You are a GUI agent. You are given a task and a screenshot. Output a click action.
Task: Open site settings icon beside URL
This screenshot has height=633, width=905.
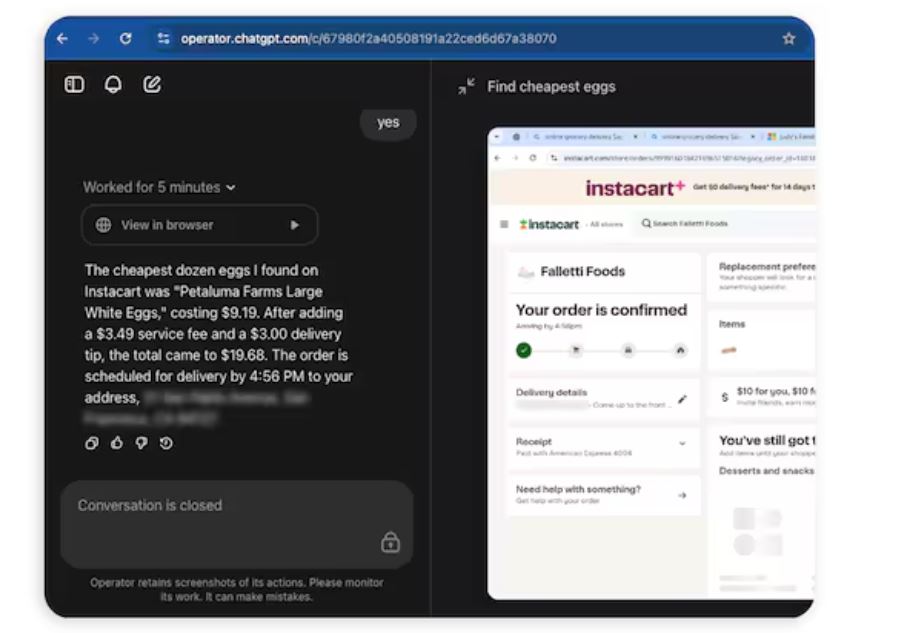tap(163, 39)
